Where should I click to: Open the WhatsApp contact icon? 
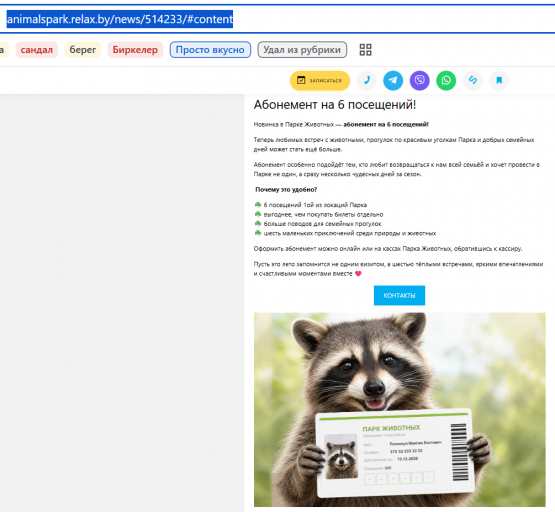pyautogui.click(x=446, y=81)
